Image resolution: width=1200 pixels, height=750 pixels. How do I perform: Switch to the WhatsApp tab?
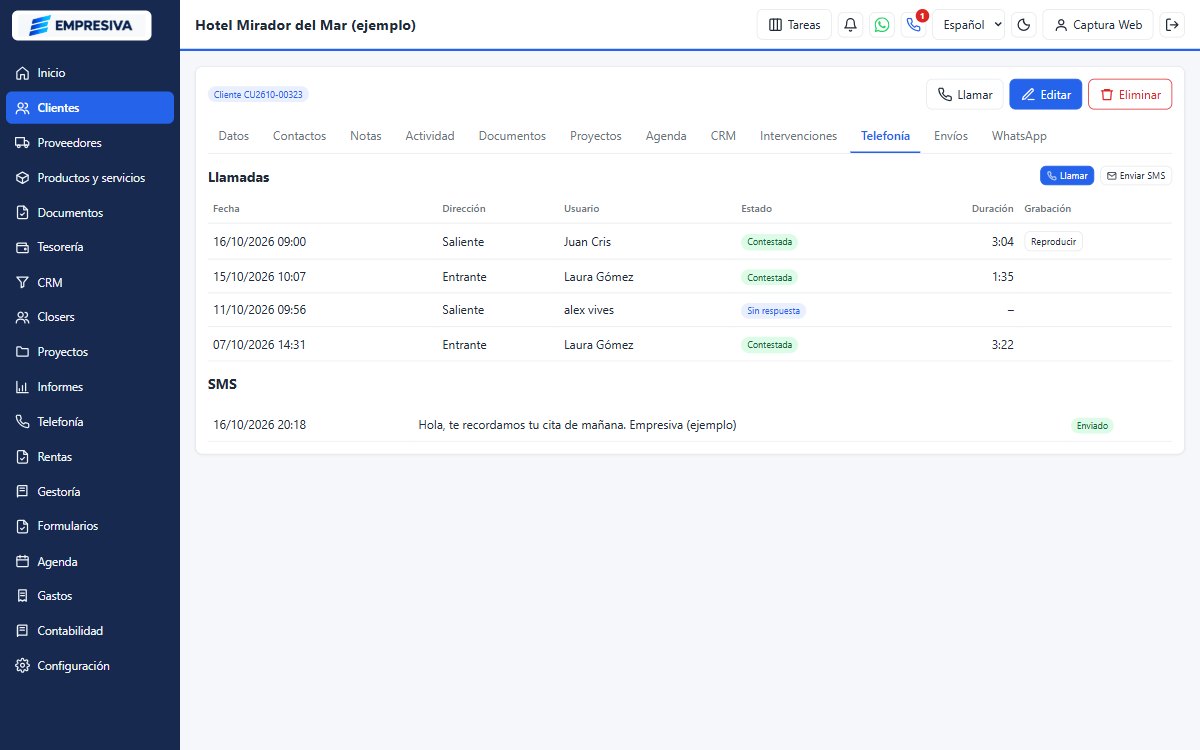[x=1019, y=136]
